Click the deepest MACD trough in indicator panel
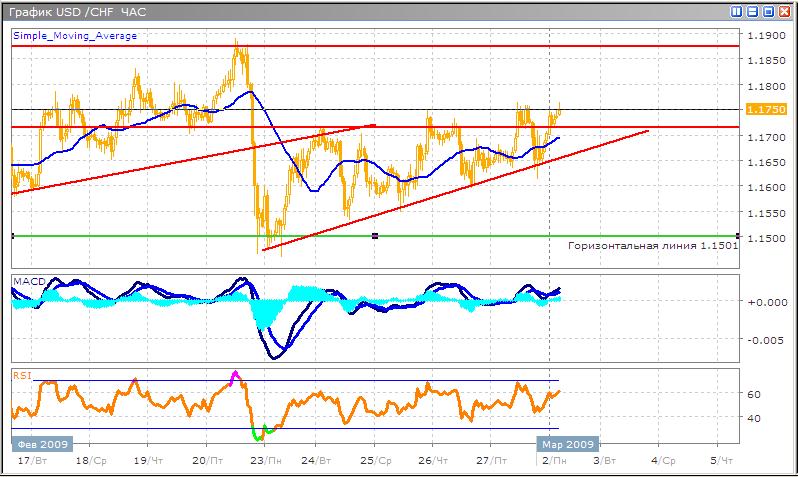The width and height of the screenshot is (798, 477). pyautogui.click(x=275, y=356)
